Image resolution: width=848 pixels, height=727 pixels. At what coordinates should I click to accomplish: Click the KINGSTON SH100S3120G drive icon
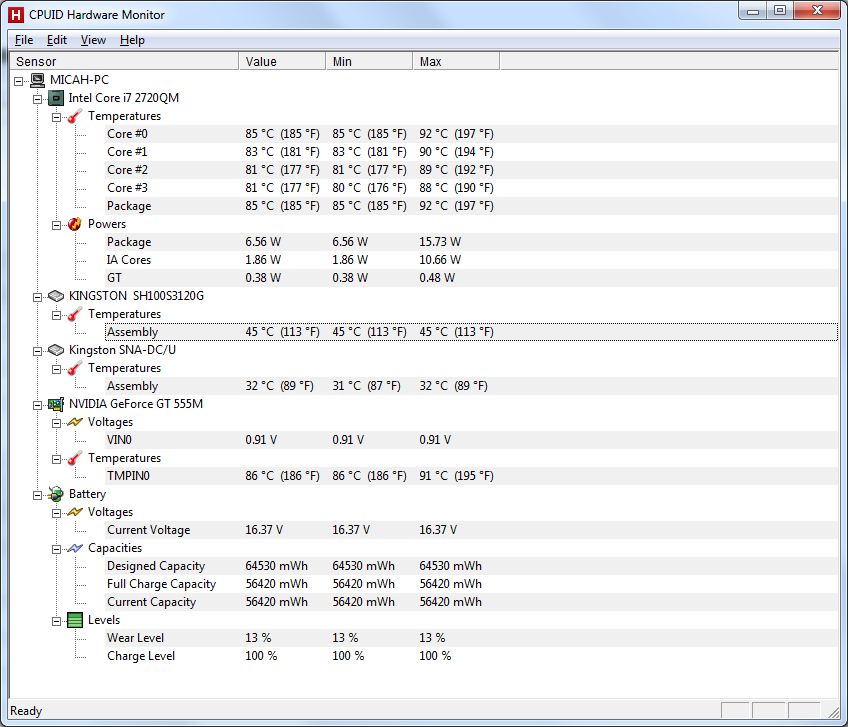click(56, 296)
